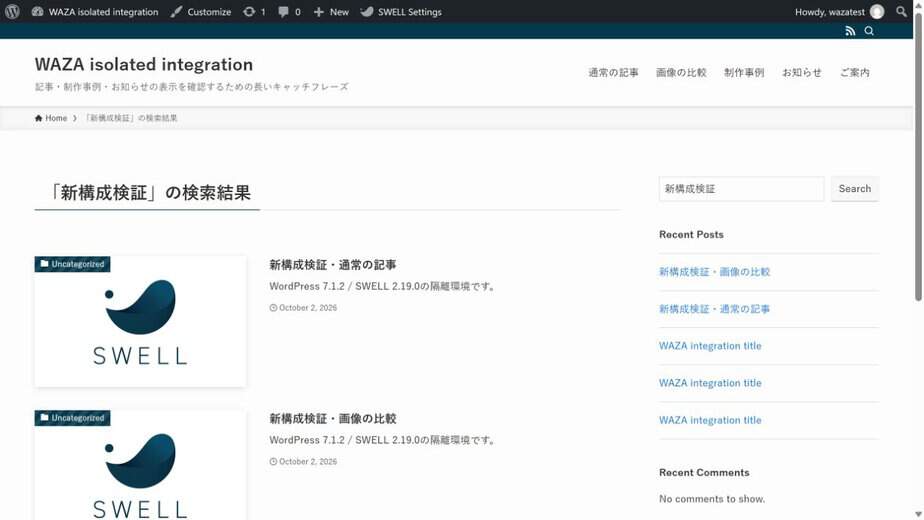Screen dimensions: 924x520
Task: Open first WAZA integration title recent post
Action: (710, 346)
